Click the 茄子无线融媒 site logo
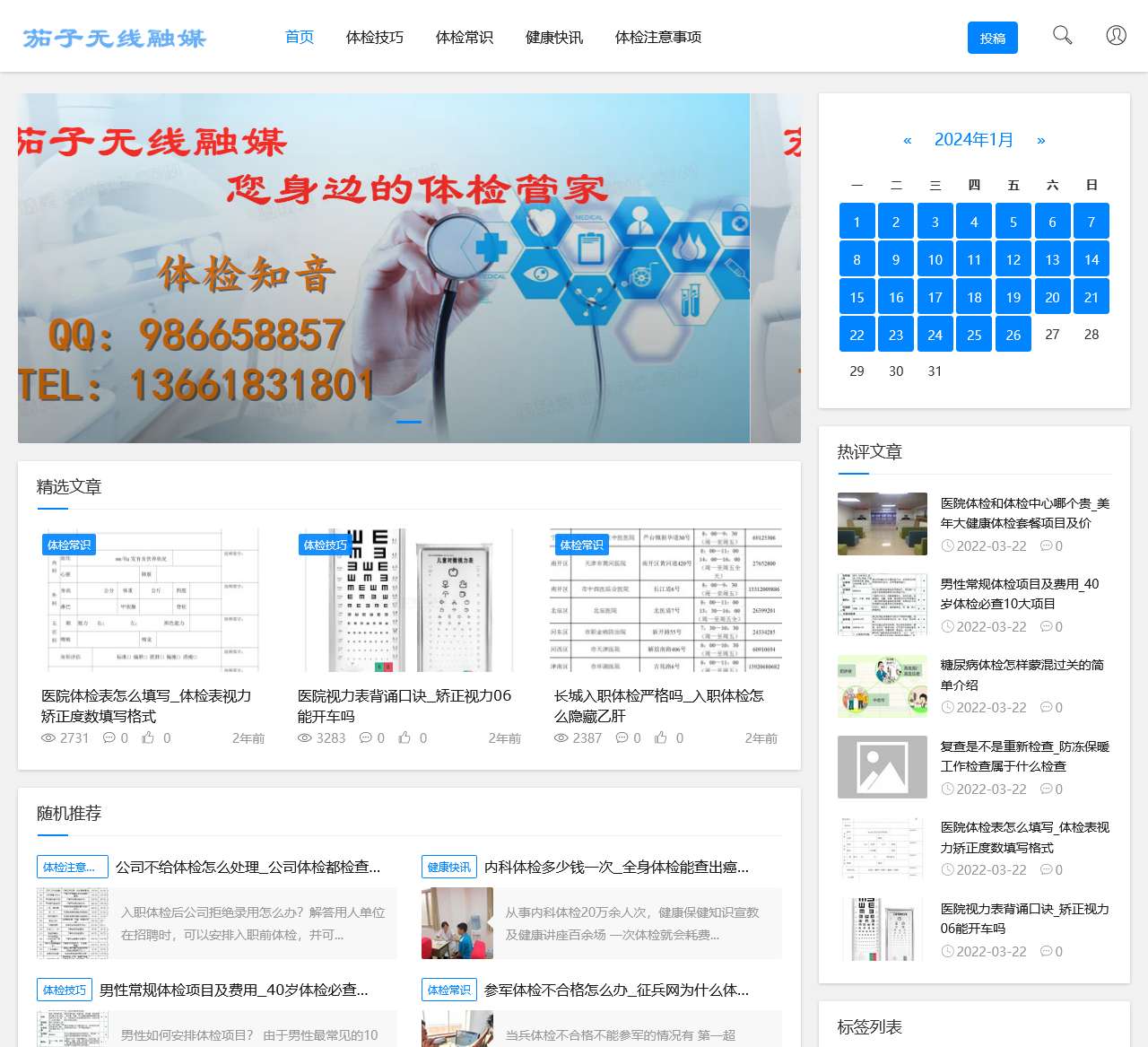The height and width of the screenshot is (1047, 1148). (x=115, y=38)
